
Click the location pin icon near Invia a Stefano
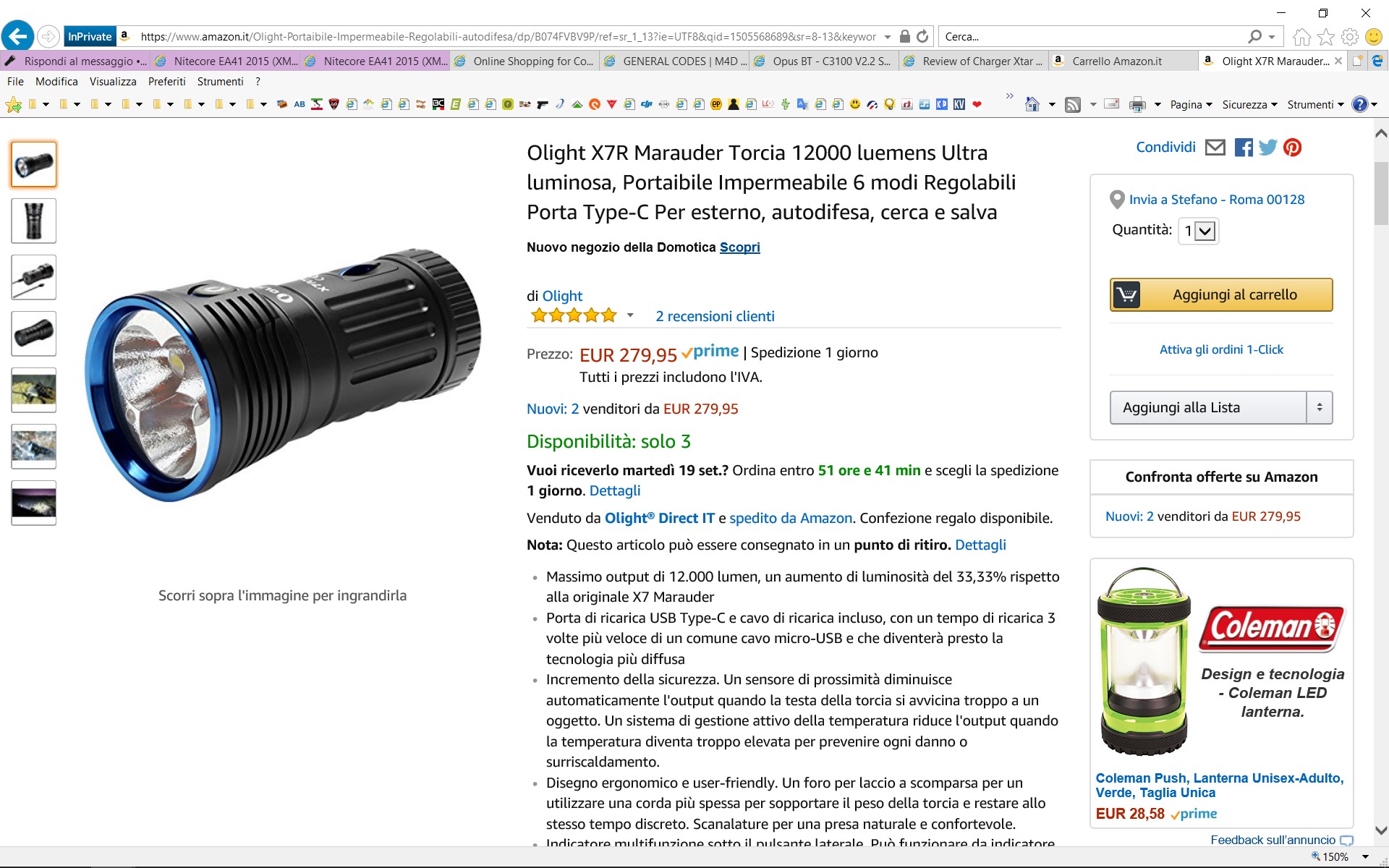tap(1116, 200)
